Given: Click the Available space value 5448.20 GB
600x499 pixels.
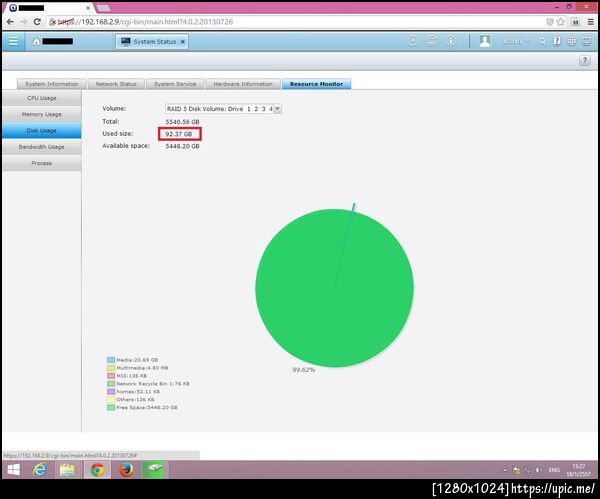Looking at the screenshot, I should pyautogui.click(x=182, y=146).
